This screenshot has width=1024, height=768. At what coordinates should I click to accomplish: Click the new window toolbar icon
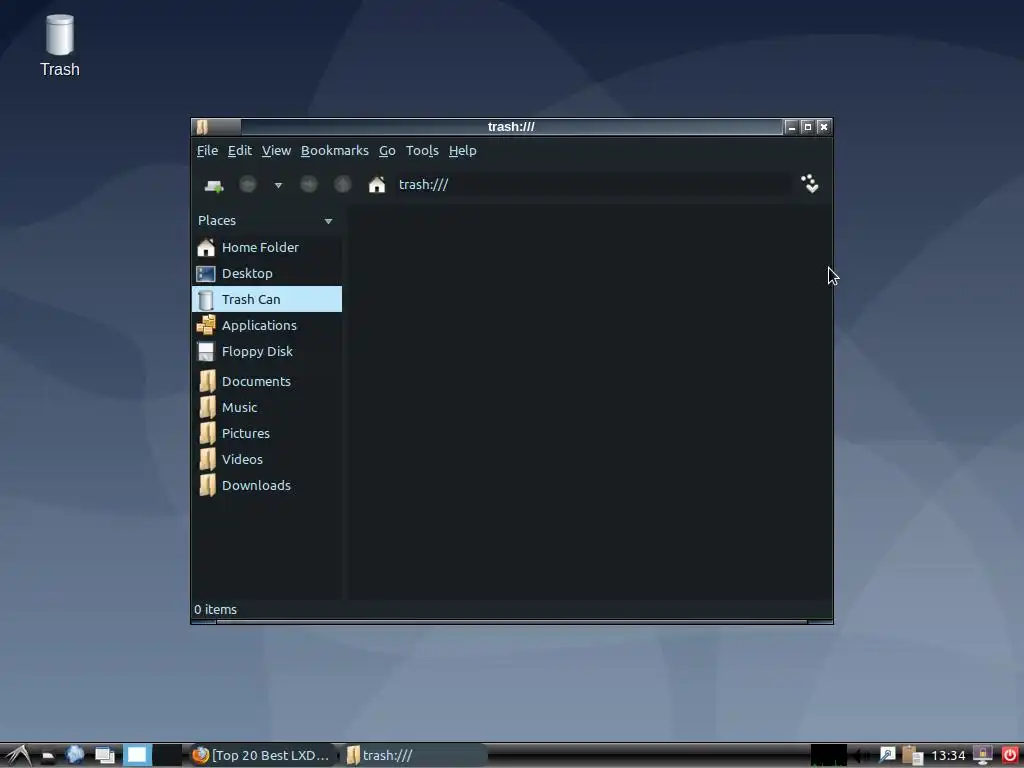click(214, 185)
